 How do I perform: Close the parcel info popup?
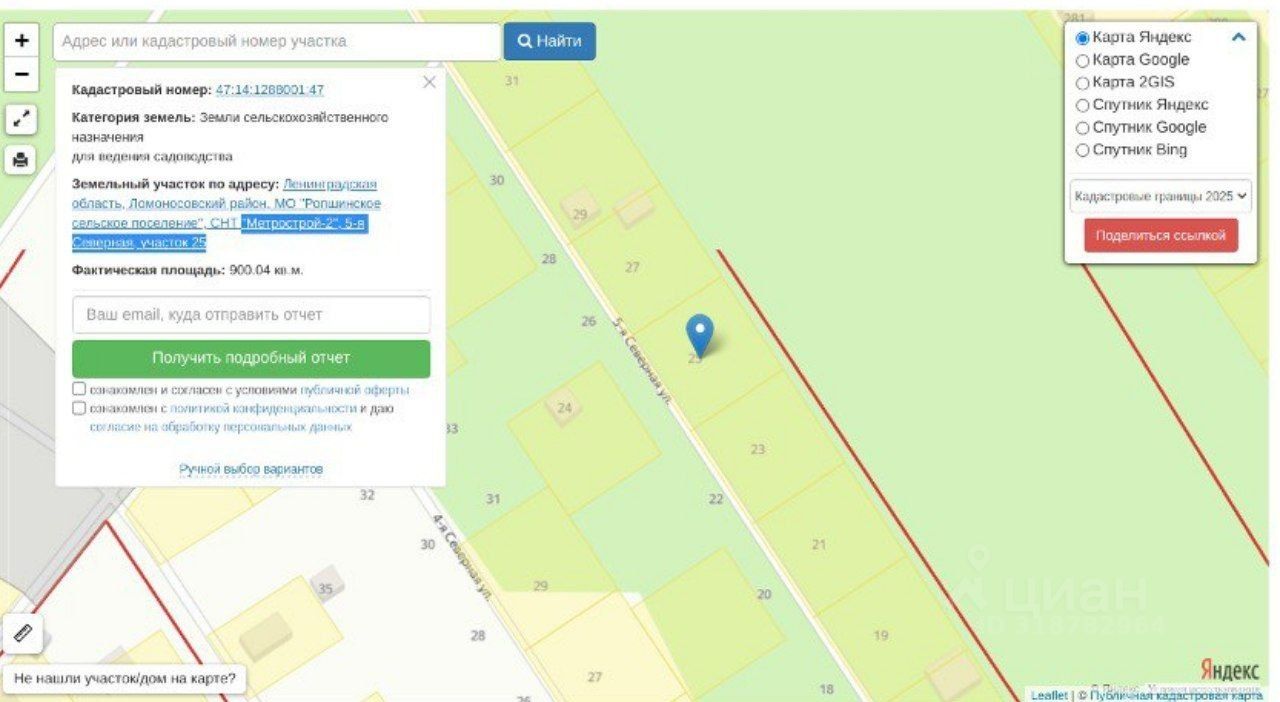(429, 82)
